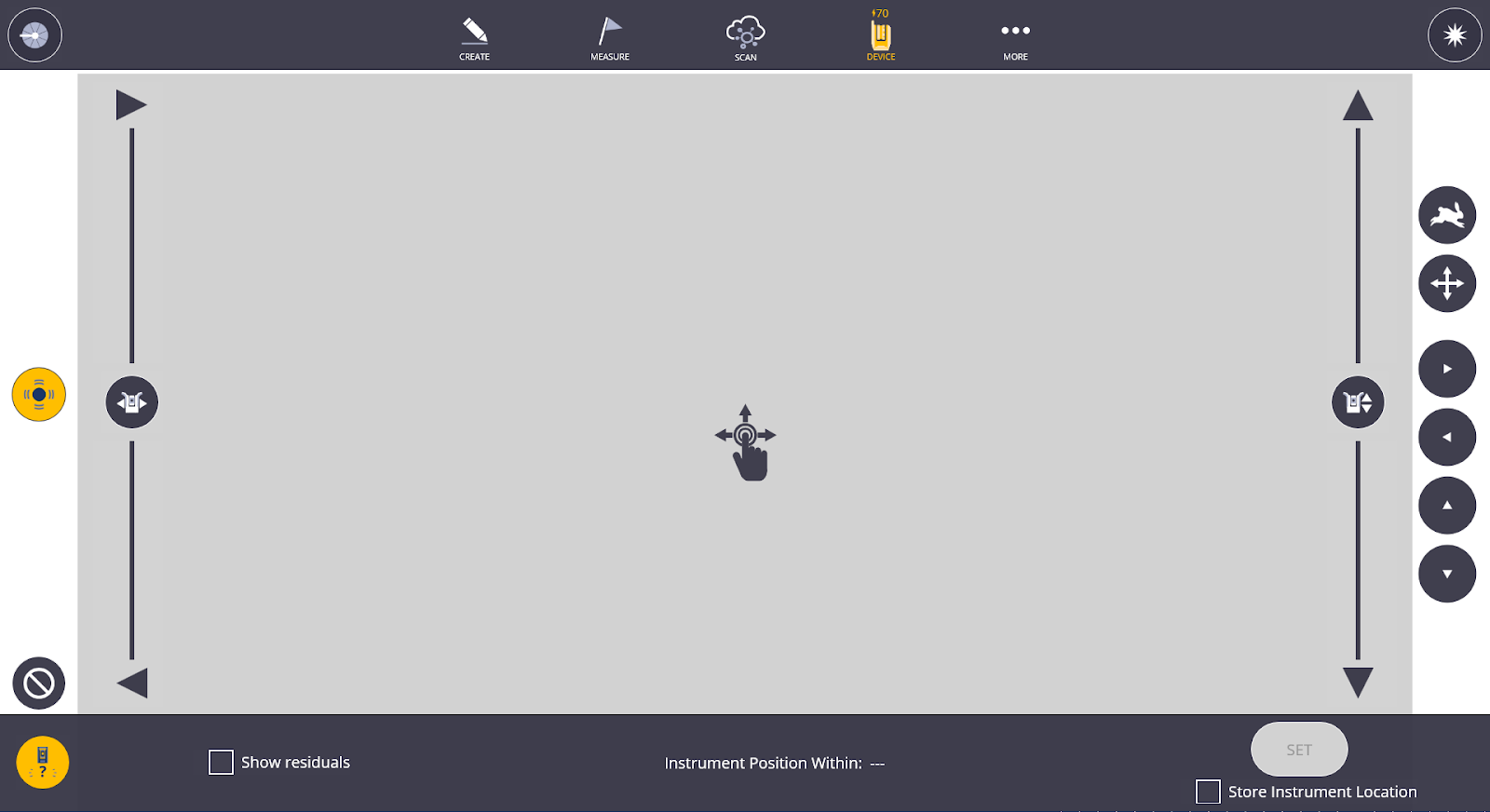Click the horizontal rotation slider handle
The image size is (1490, 812).
click(x=132, y=402)
